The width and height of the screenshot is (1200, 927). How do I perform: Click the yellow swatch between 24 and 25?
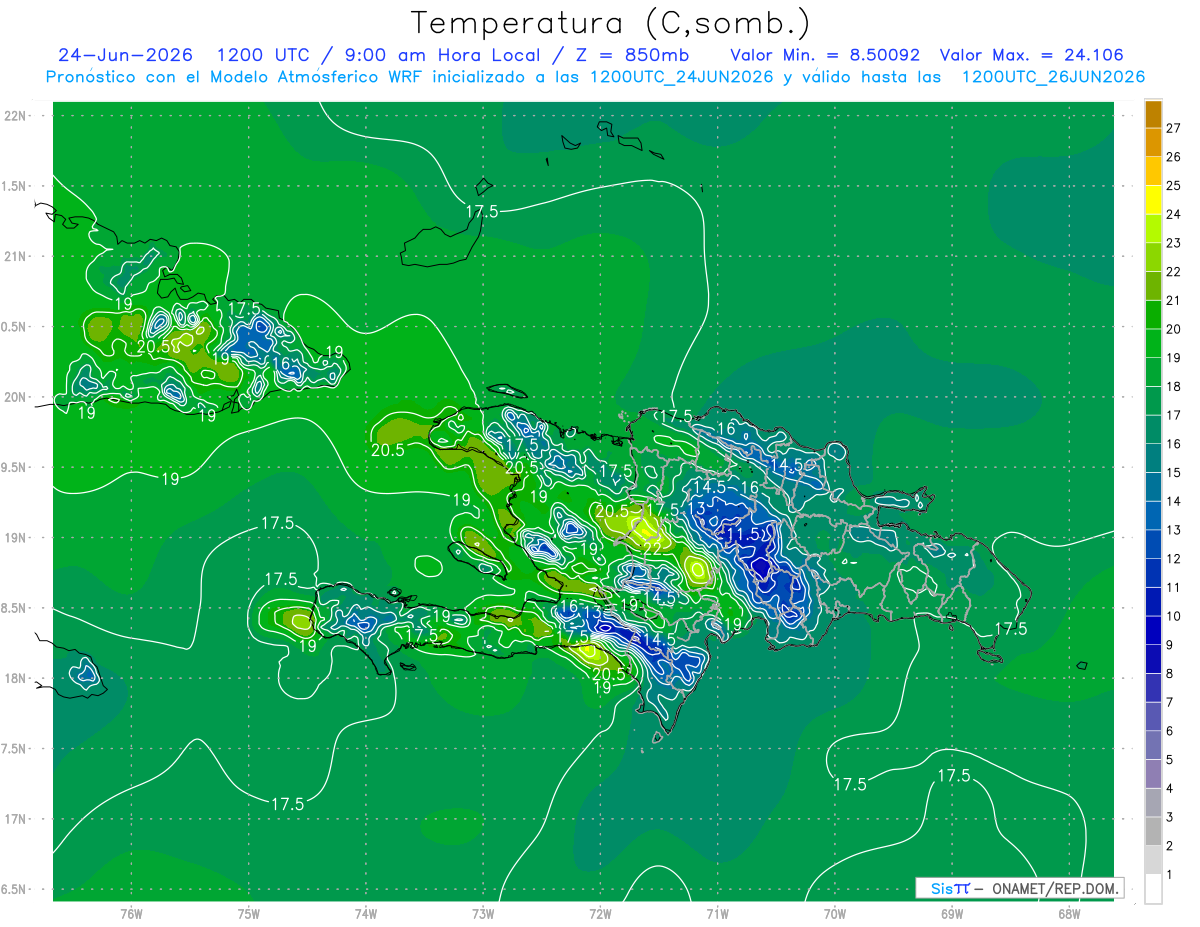1153,200
